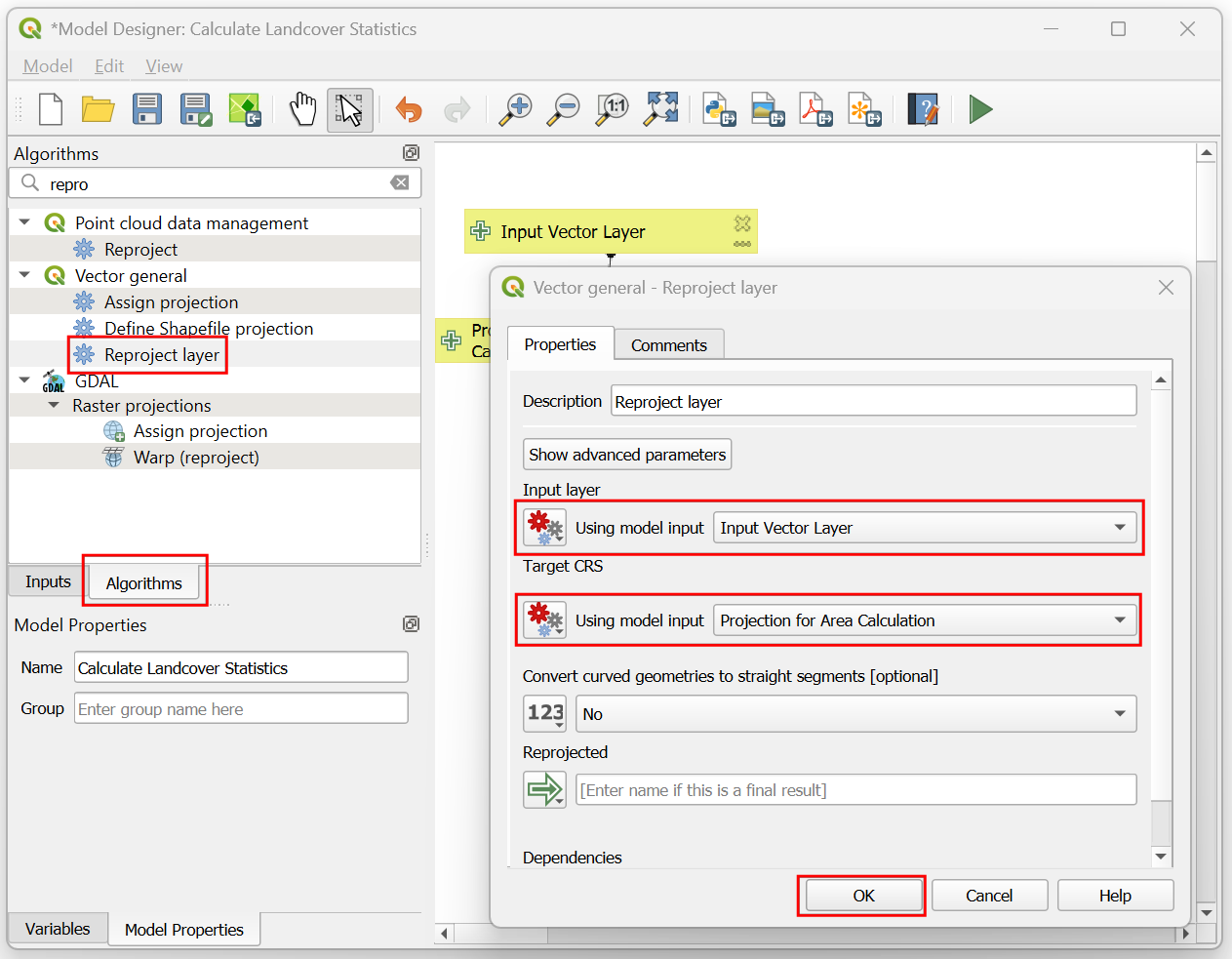Open model folder icon in toolbar
This screenshot has height=959, width=1232.
[98, 109]
